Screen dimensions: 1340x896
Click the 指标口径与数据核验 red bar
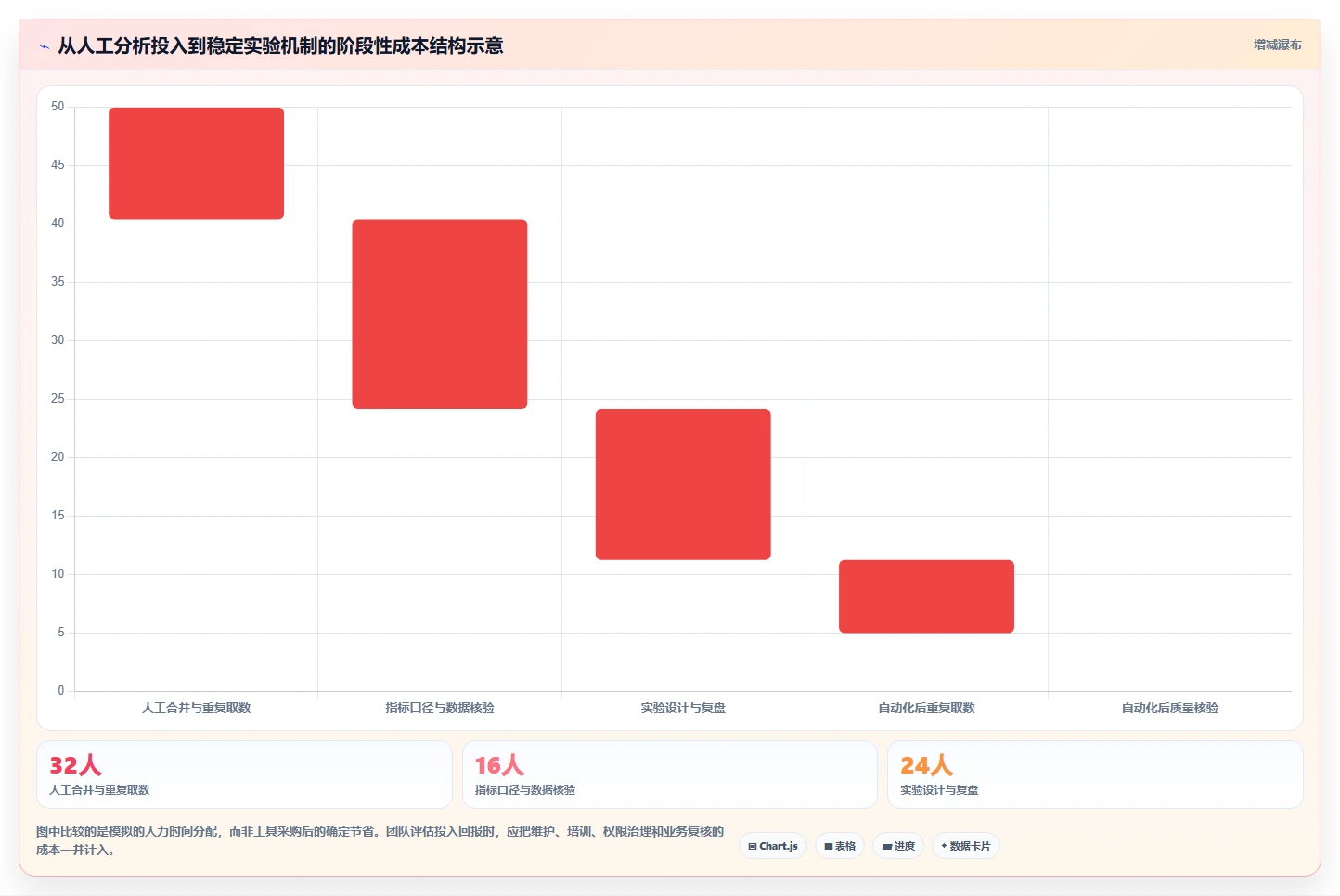pos(440,314)
